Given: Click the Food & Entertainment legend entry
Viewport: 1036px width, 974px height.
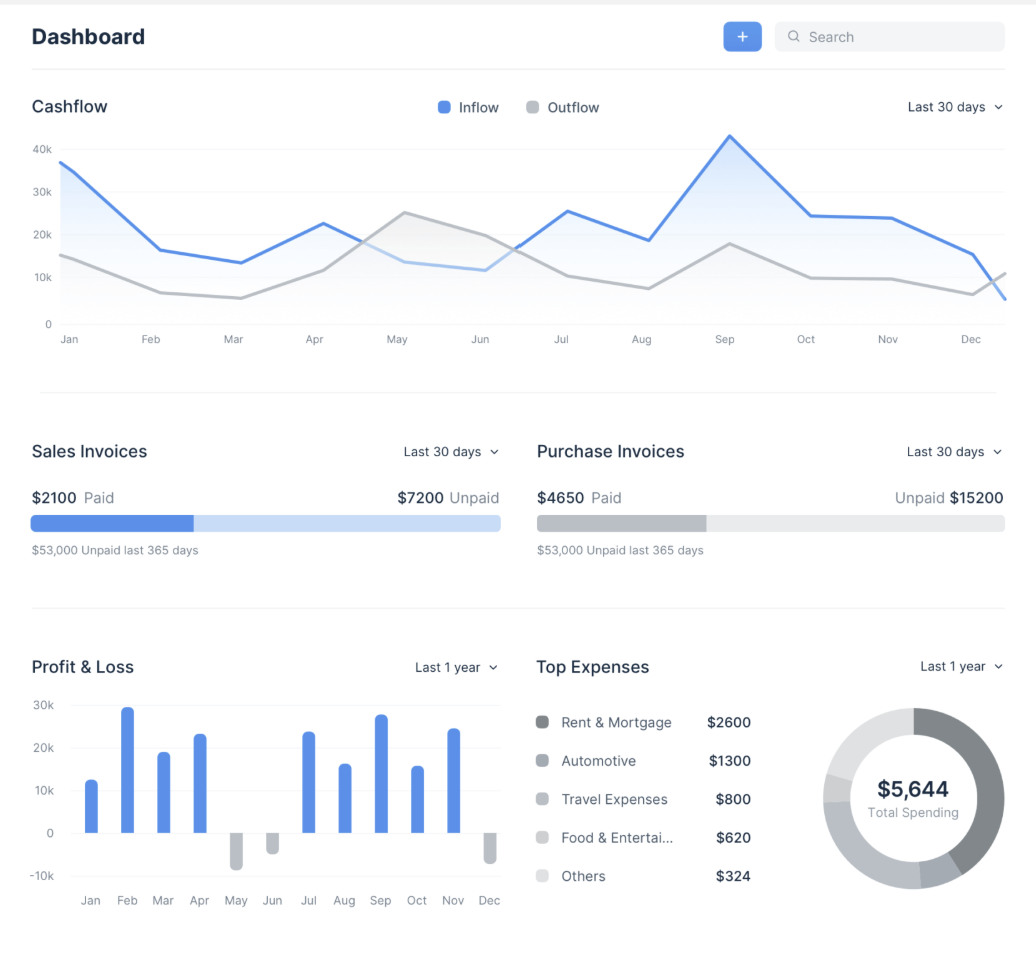Looking at the screenshot, I should (x=617, y=838).
